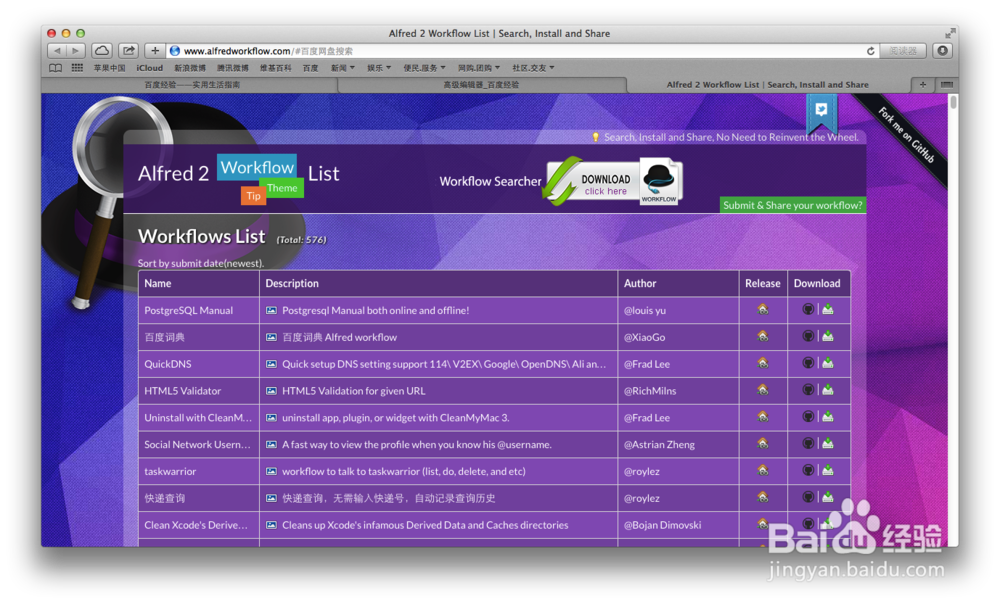This screenshot has width=1000, height=604.
Task: Toggle Safari full screen arrows icon
Action: coord(950,33)
